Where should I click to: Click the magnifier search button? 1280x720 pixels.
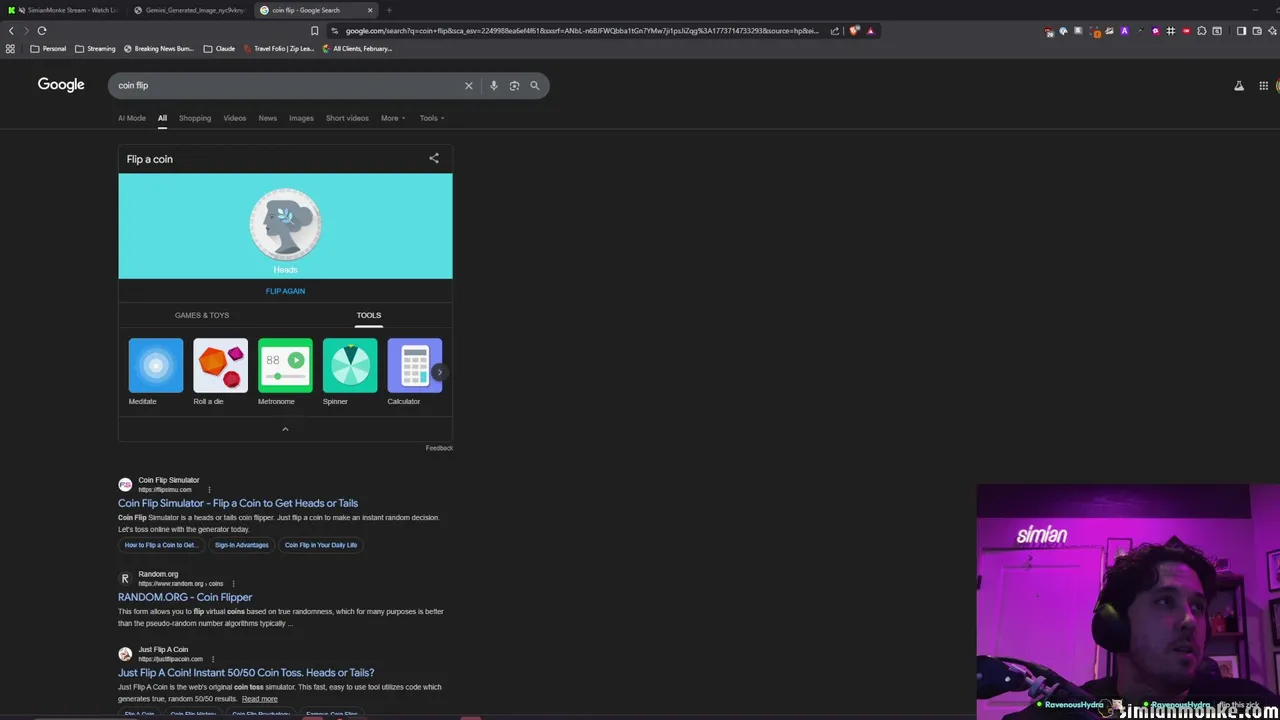(x=535, y=85)
